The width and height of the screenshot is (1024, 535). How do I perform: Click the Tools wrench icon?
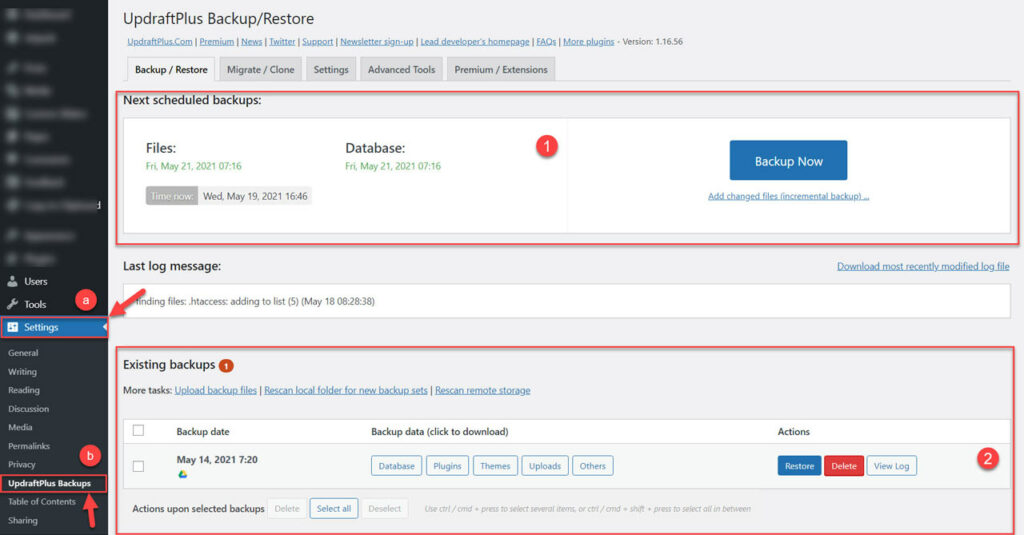pos(12,304)
